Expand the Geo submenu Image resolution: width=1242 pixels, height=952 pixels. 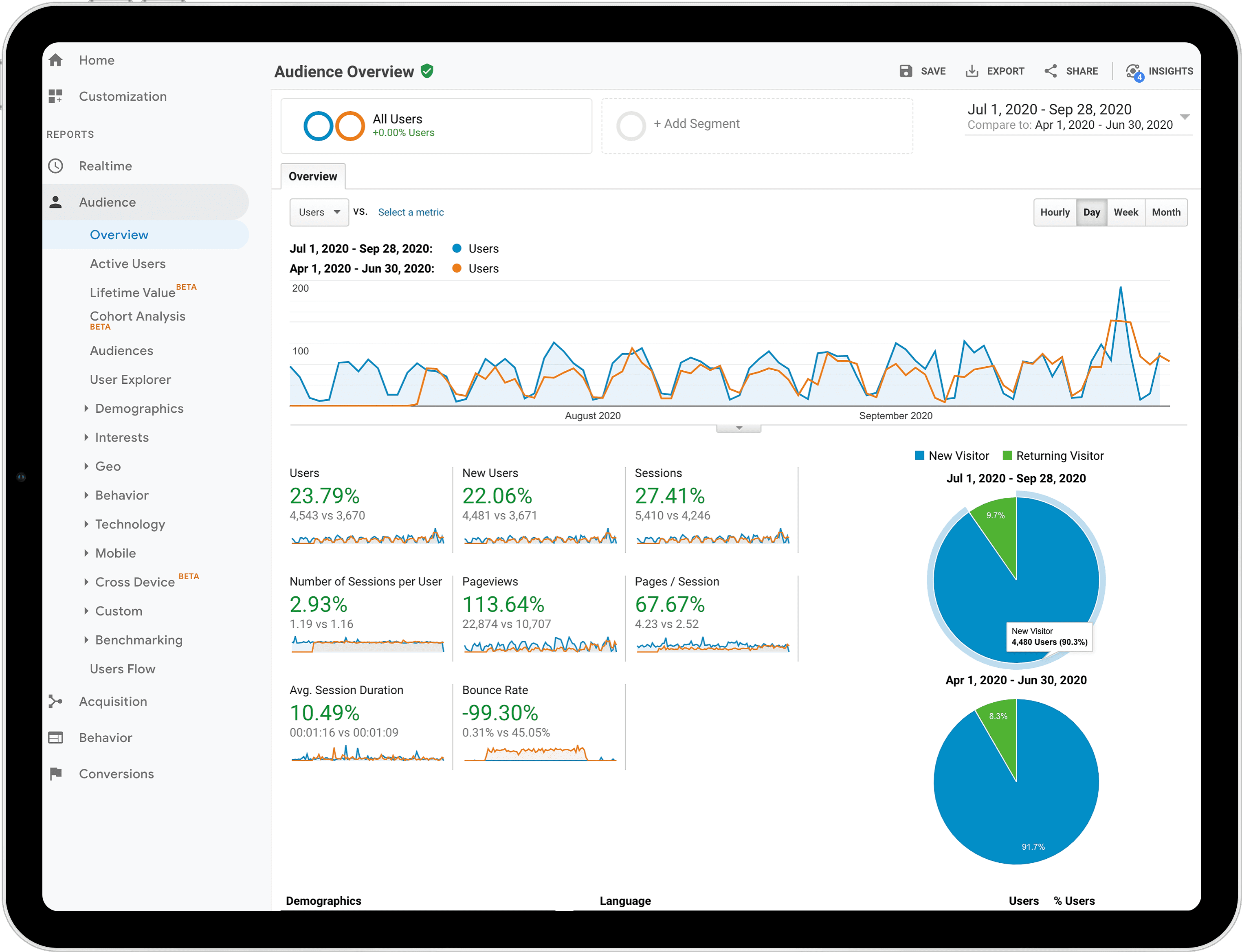click(86, 466)
